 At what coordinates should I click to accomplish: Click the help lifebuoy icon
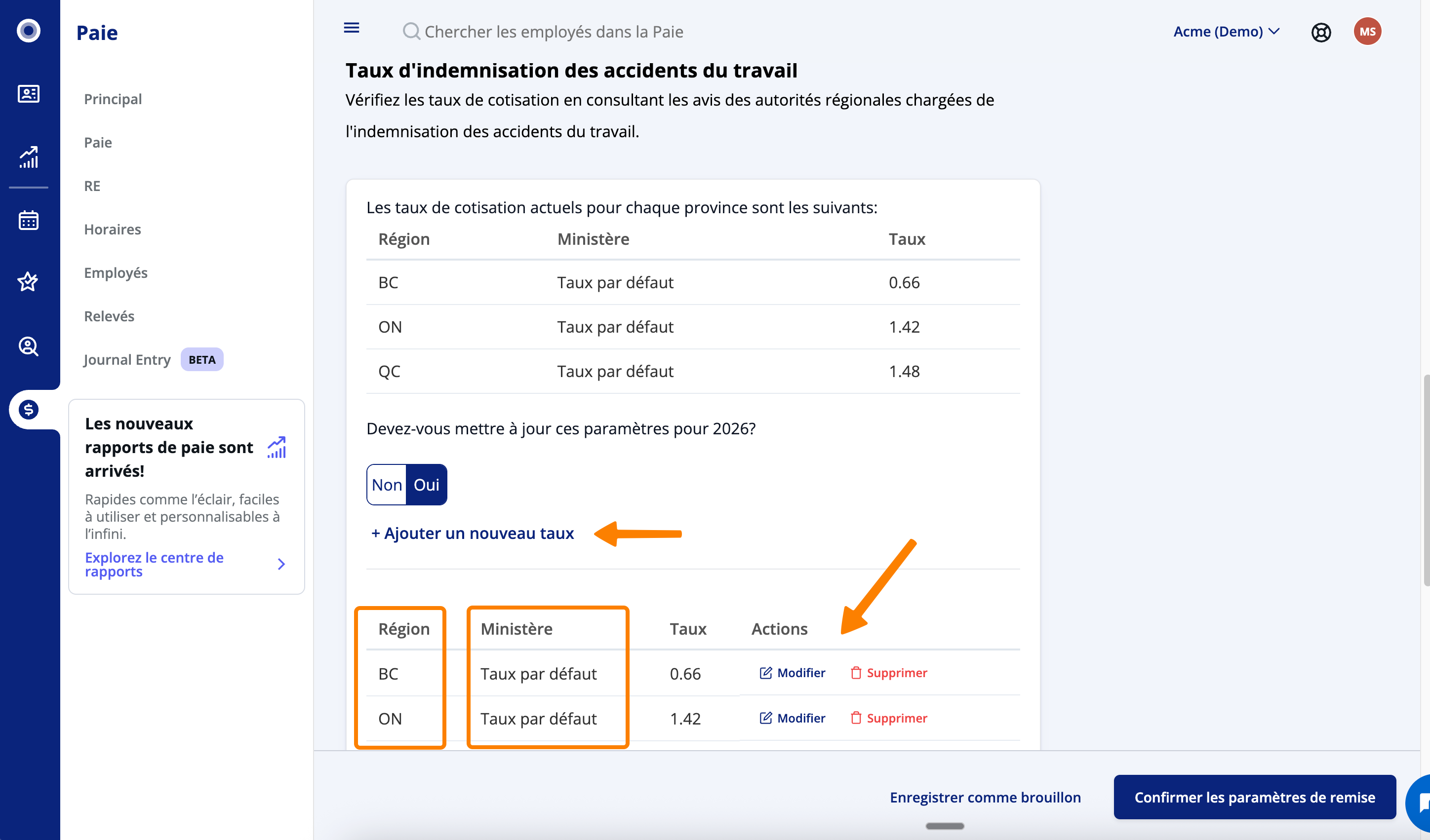[1320, 33]
